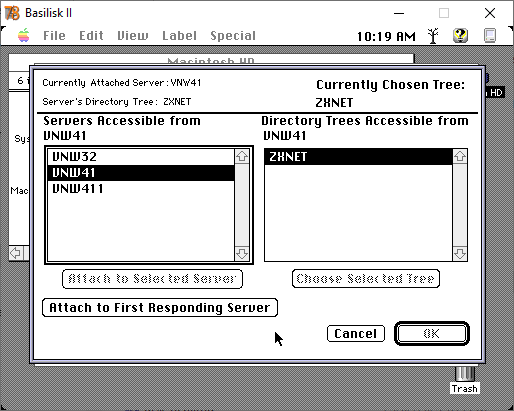Open the Application menu icon at far right
The width and height of the screenshot is (514, 411).
(490, 35)
